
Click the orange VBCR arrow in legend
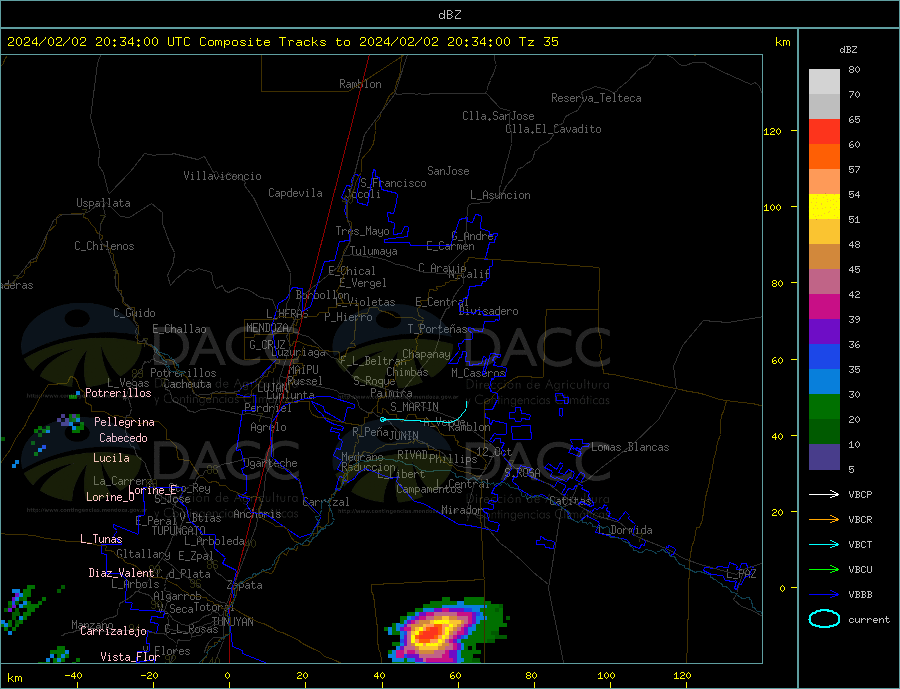(824, 520)
